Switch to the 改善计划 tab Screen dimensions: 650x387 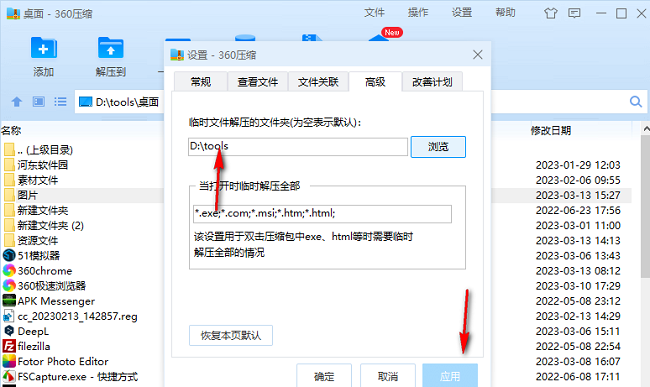coord(432,82)
